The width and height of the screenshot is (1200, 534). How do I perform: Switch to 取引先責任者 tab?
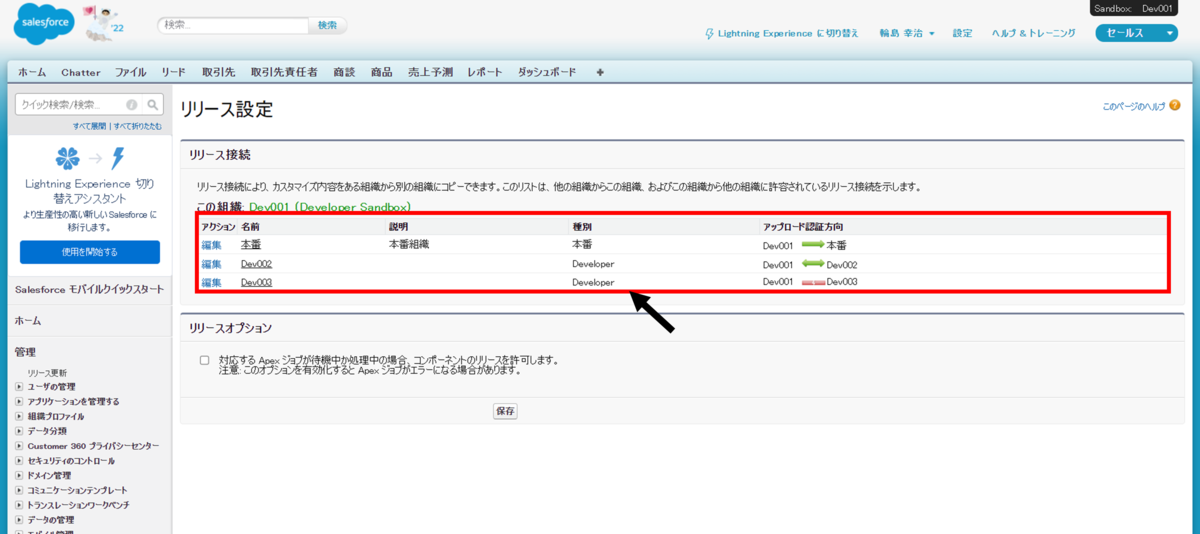284,72
